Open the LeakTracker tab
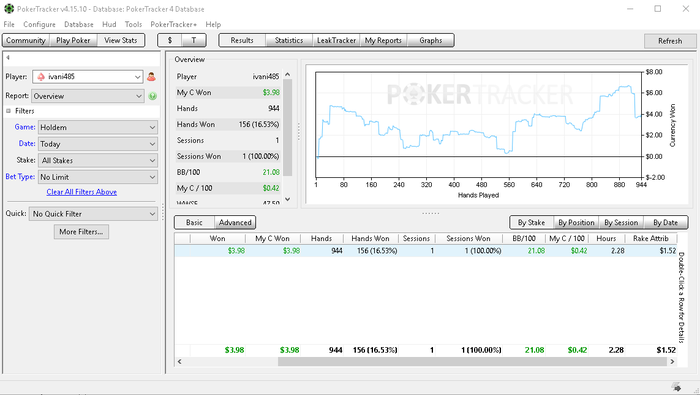Image resolution: width=700 pixels, height=395 pixels. click(336, 40)
